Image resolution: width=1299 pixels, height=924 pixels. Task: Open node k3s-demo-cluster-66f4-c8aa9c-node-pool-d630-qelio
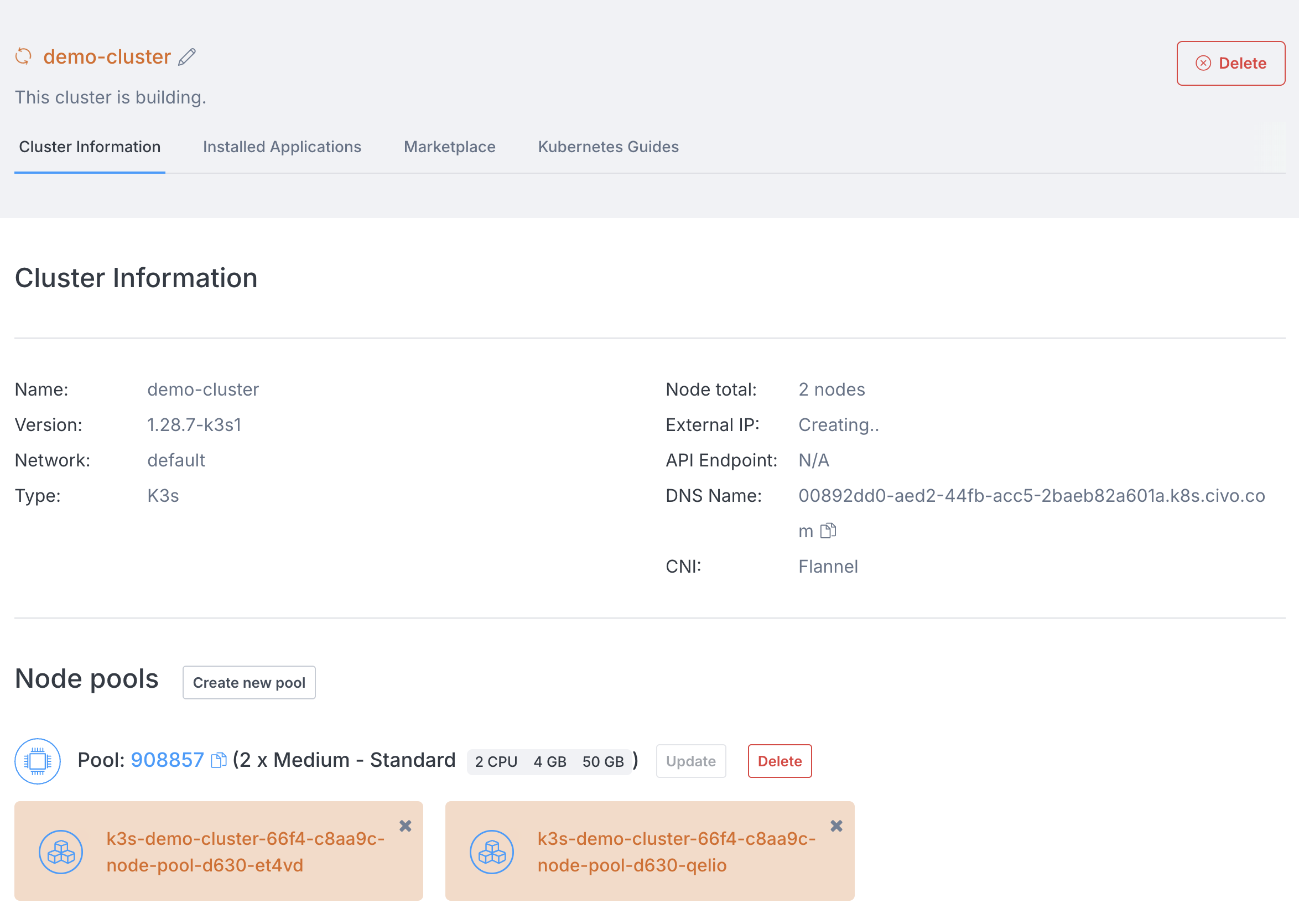pyautogui.click(x=676, y=852)
